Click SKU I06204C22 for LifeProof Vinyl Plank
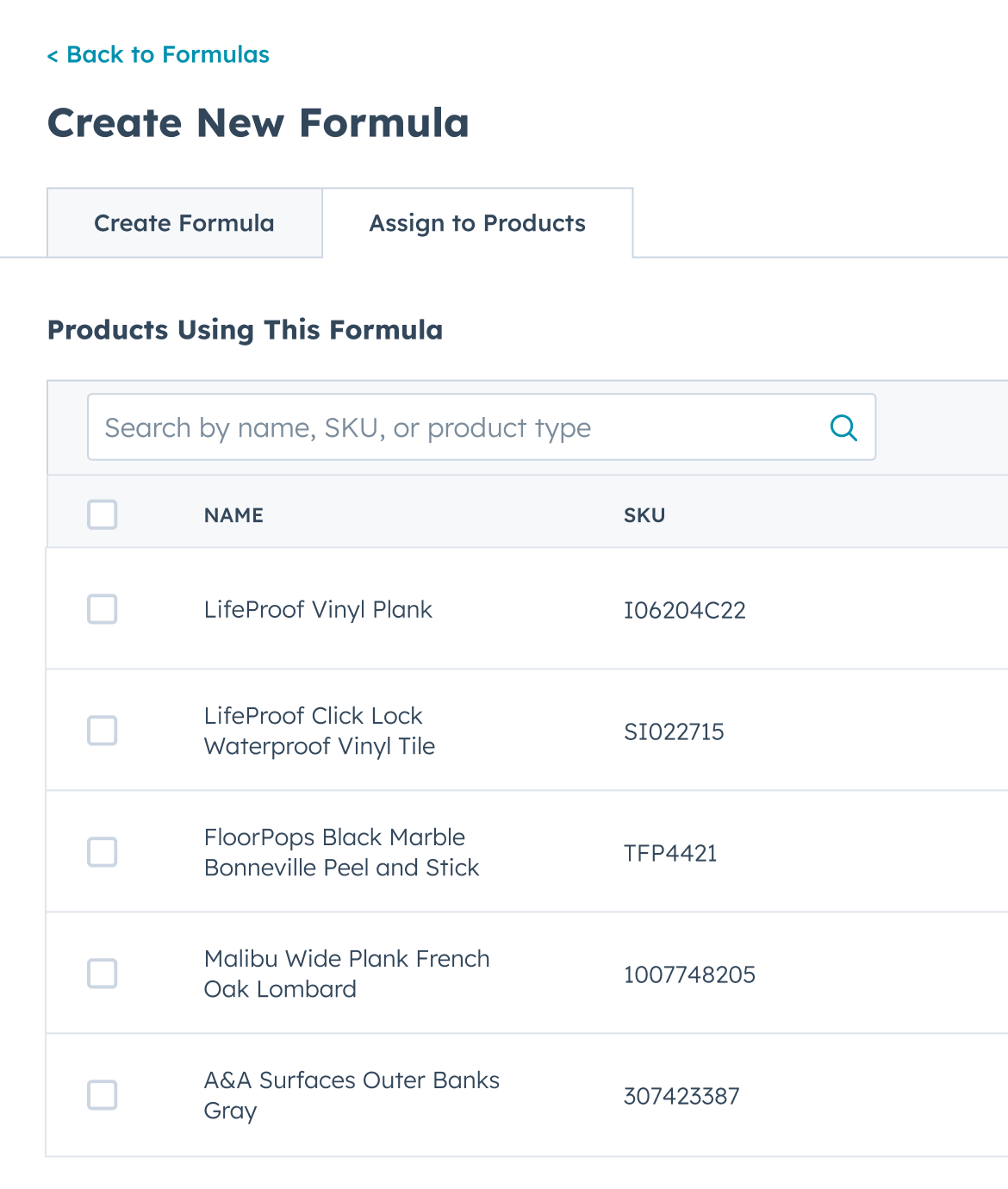 tap(686, 609)
